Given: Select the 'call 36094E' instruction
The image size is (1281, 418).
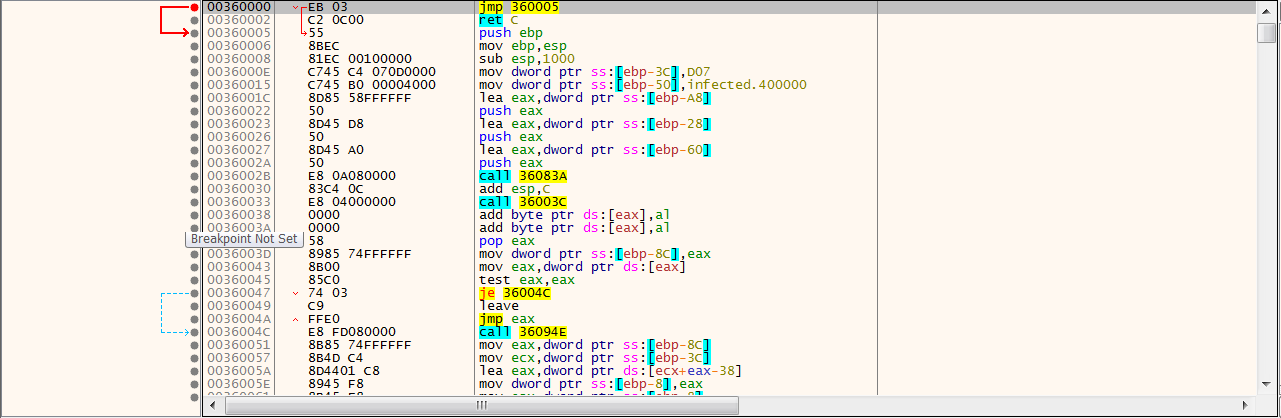Looking at the screenshot, I should [x=523, y=332].
